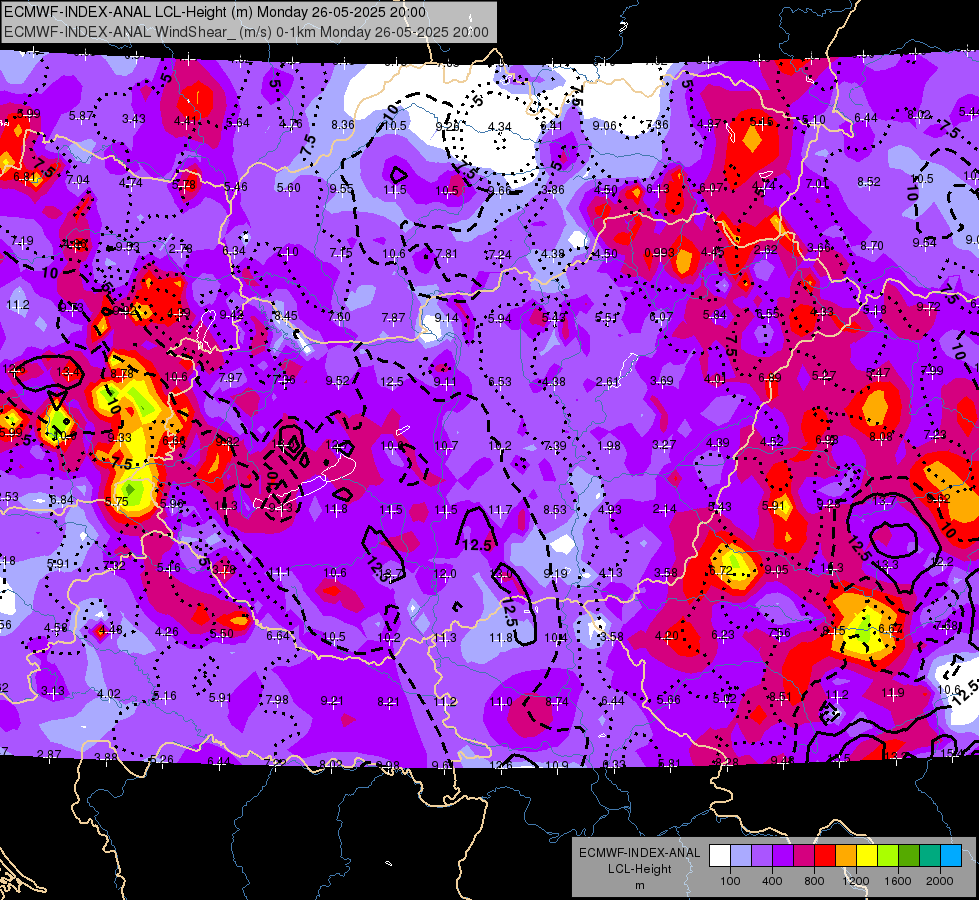This screenshot has width=979, height=900.
Task: Select the magenta legend swatch
Action: [x=804, y=856]
